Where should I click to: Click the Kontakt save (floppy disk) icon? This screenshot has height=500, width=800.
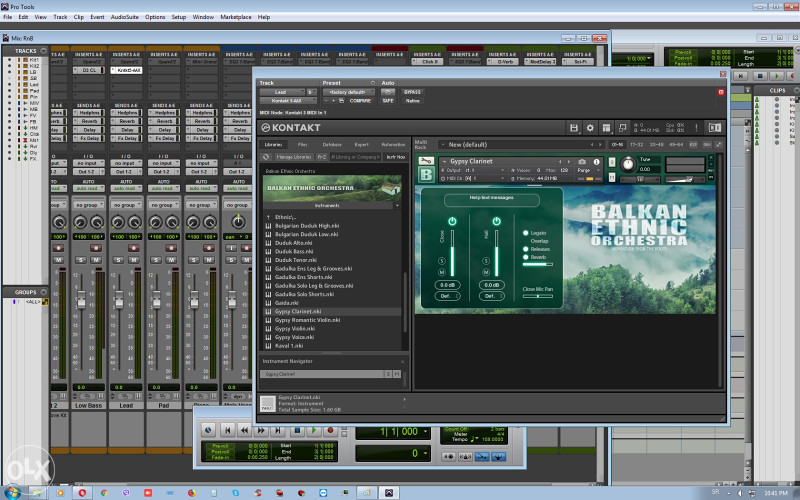pos(573,128)
